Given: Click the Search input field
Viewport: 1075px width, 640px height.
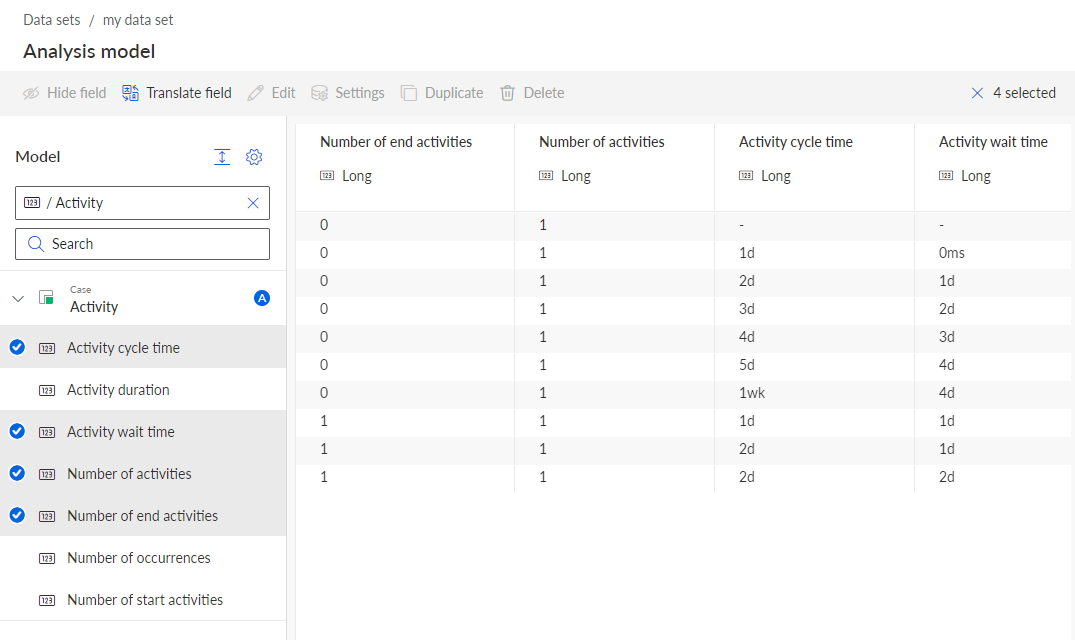Looking at the screenshot, I should point(143,244).
